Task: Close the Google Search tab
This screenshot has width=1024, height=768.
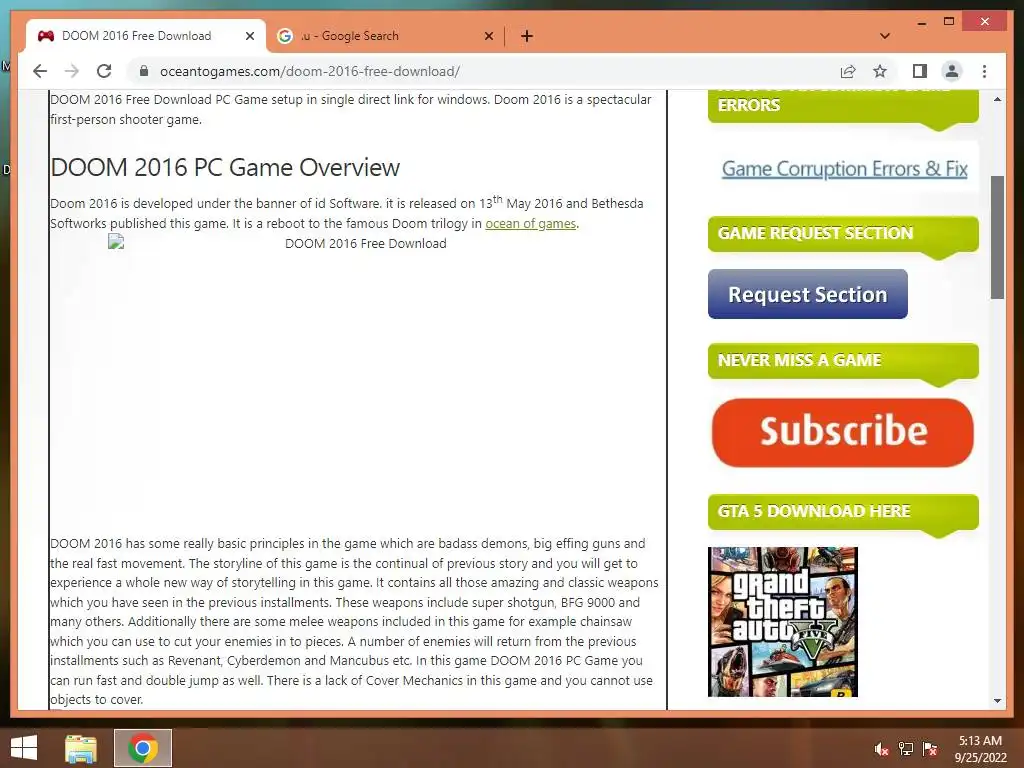Action: click(x=488, y=36)
